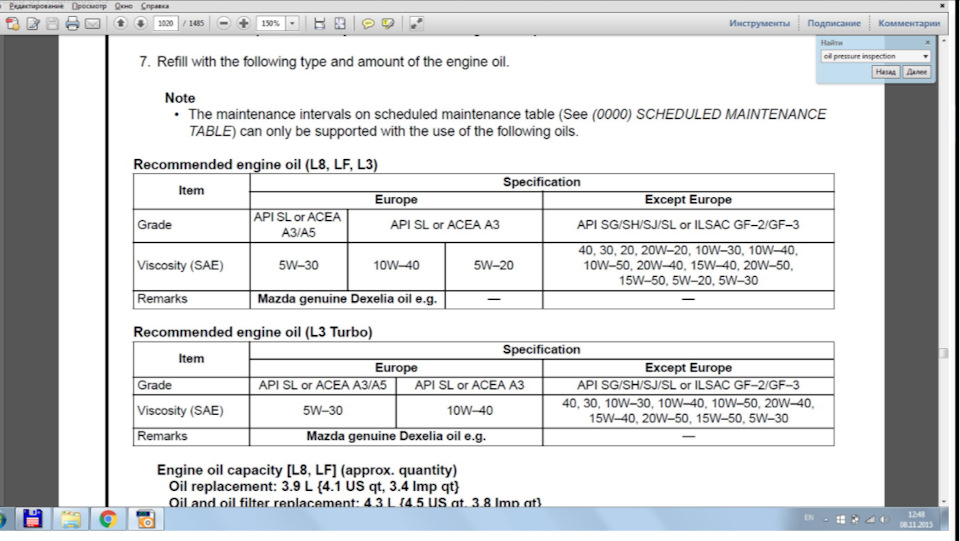Open the Справка menu
960x541 pixels.
(x=154, y=6)
